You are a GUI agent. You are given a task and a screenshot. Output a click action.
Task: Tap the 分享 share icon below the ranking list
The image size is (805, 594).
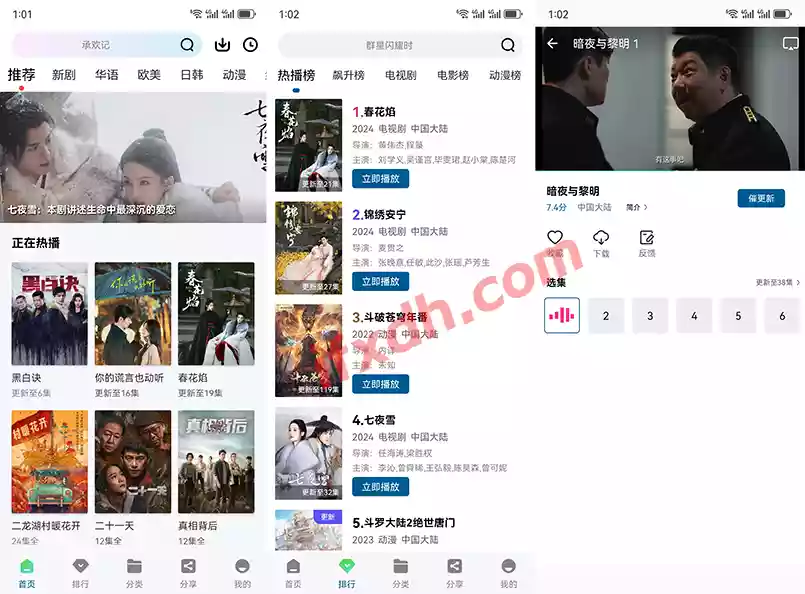point(454,566)
